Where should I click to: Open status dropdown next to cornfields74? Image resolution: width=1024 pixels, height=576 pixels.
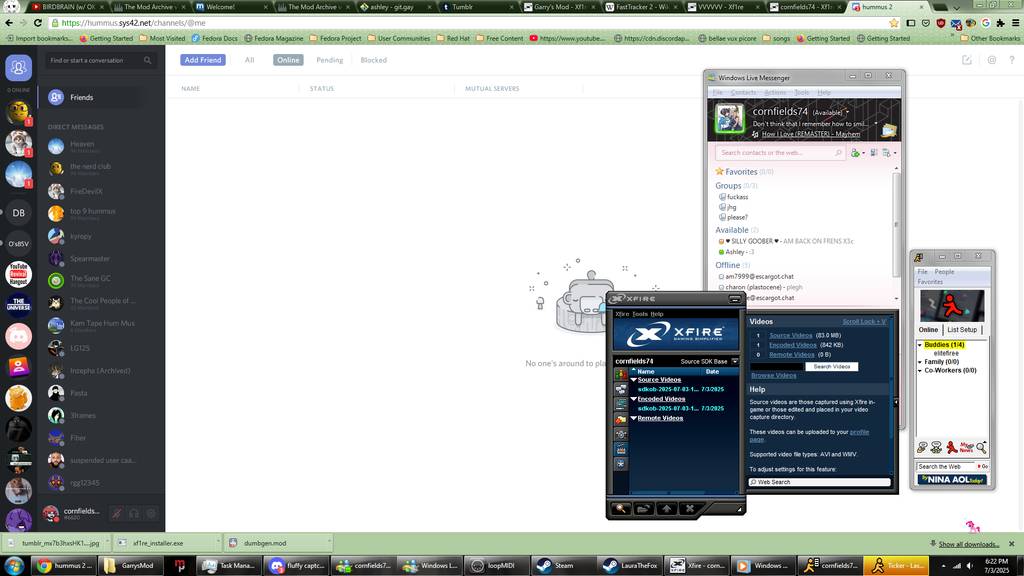848,112
